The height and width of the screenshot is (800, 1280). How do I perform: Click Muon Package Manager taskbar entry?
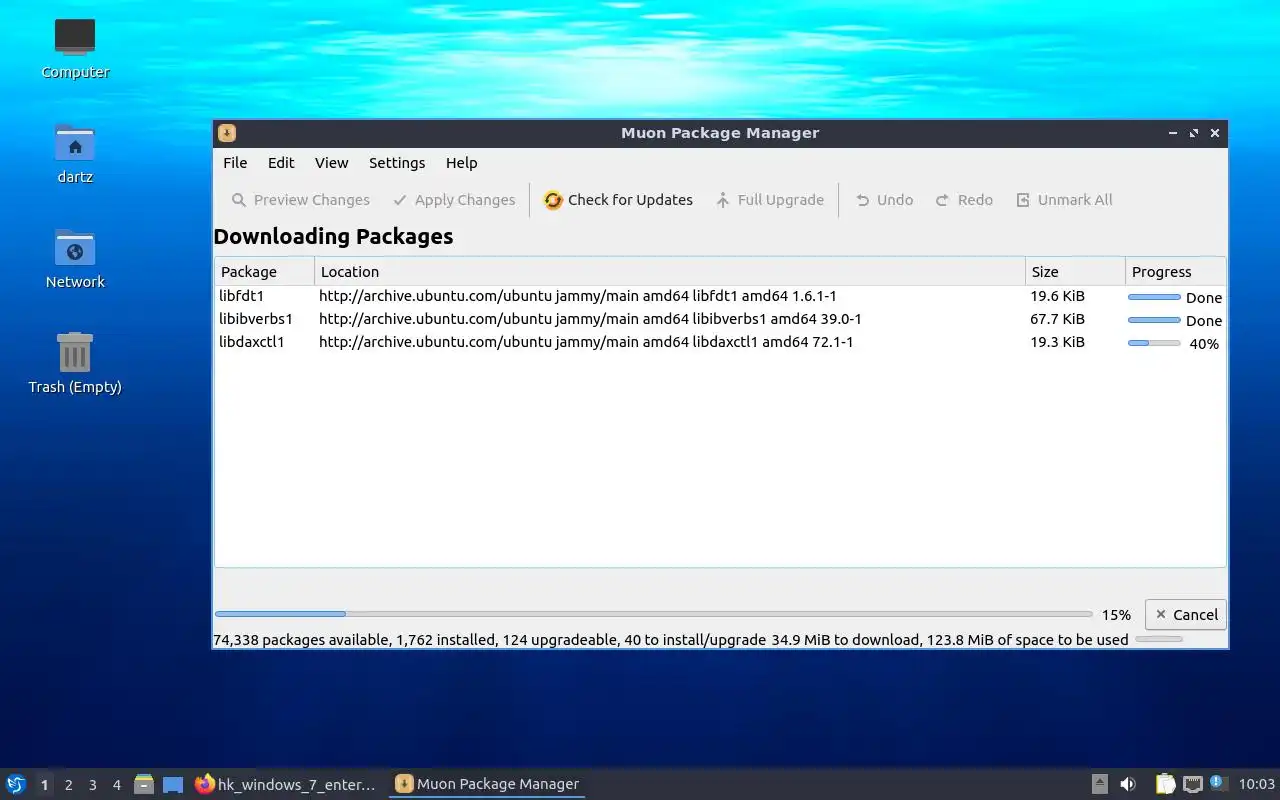(x=487, y=785)
